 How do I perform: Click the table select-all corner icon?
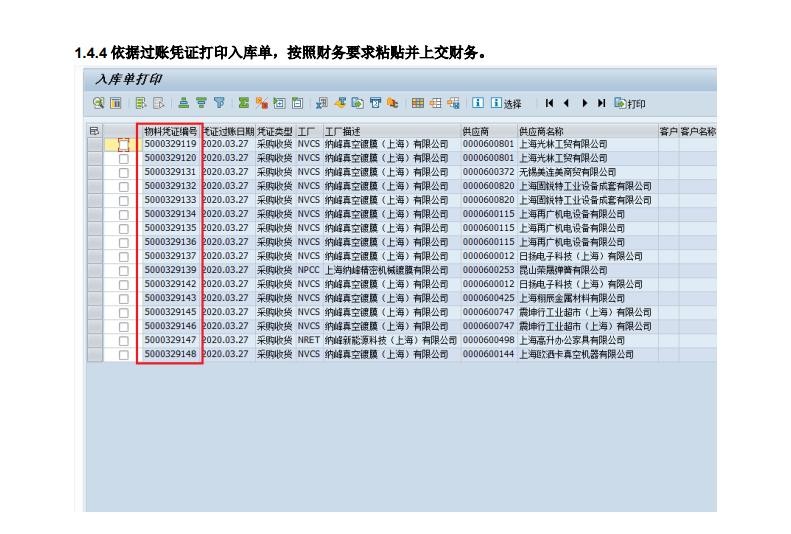coord(94,131)
